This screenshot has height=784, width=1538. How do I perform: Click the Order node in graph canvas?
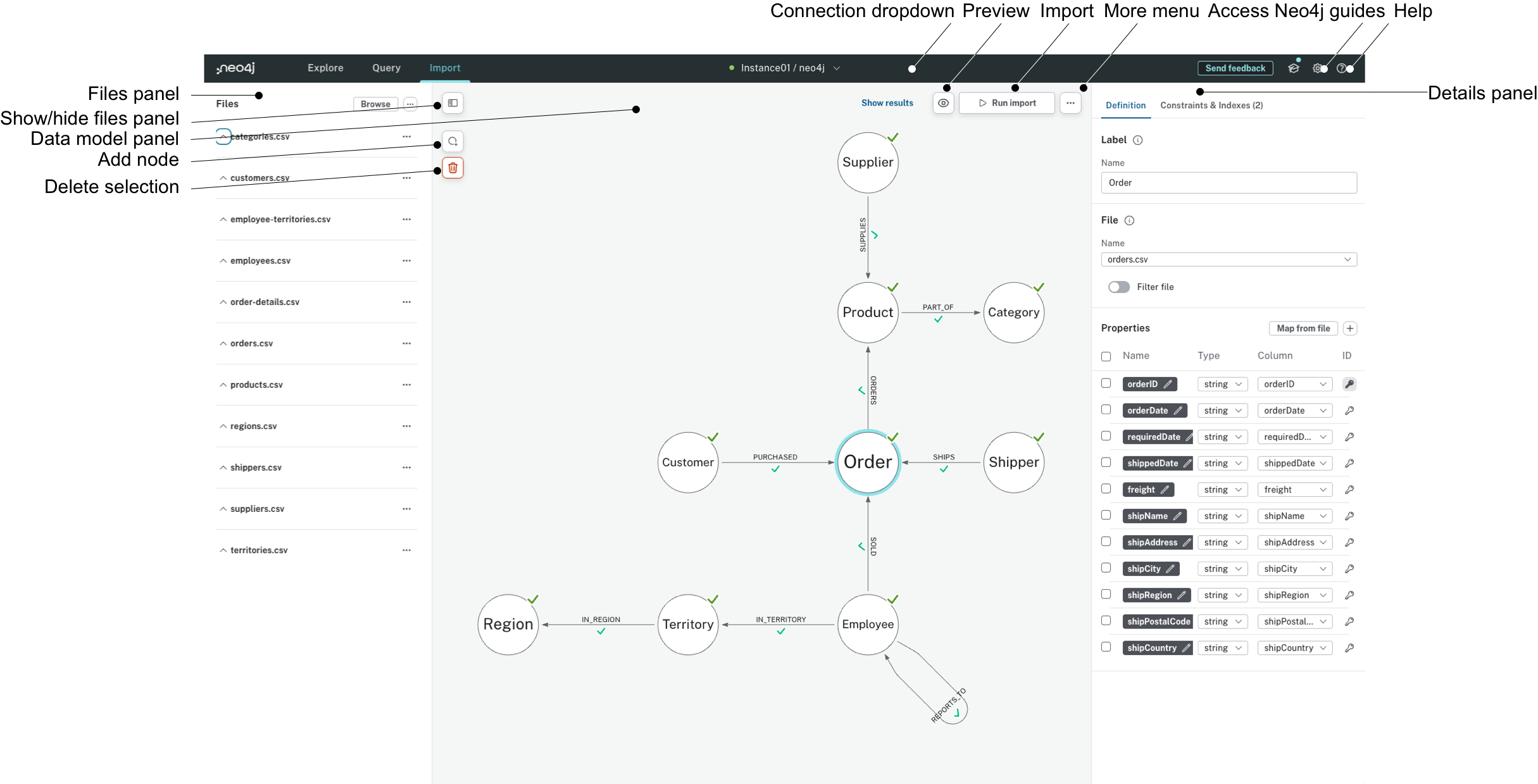(x=867, y=462)
